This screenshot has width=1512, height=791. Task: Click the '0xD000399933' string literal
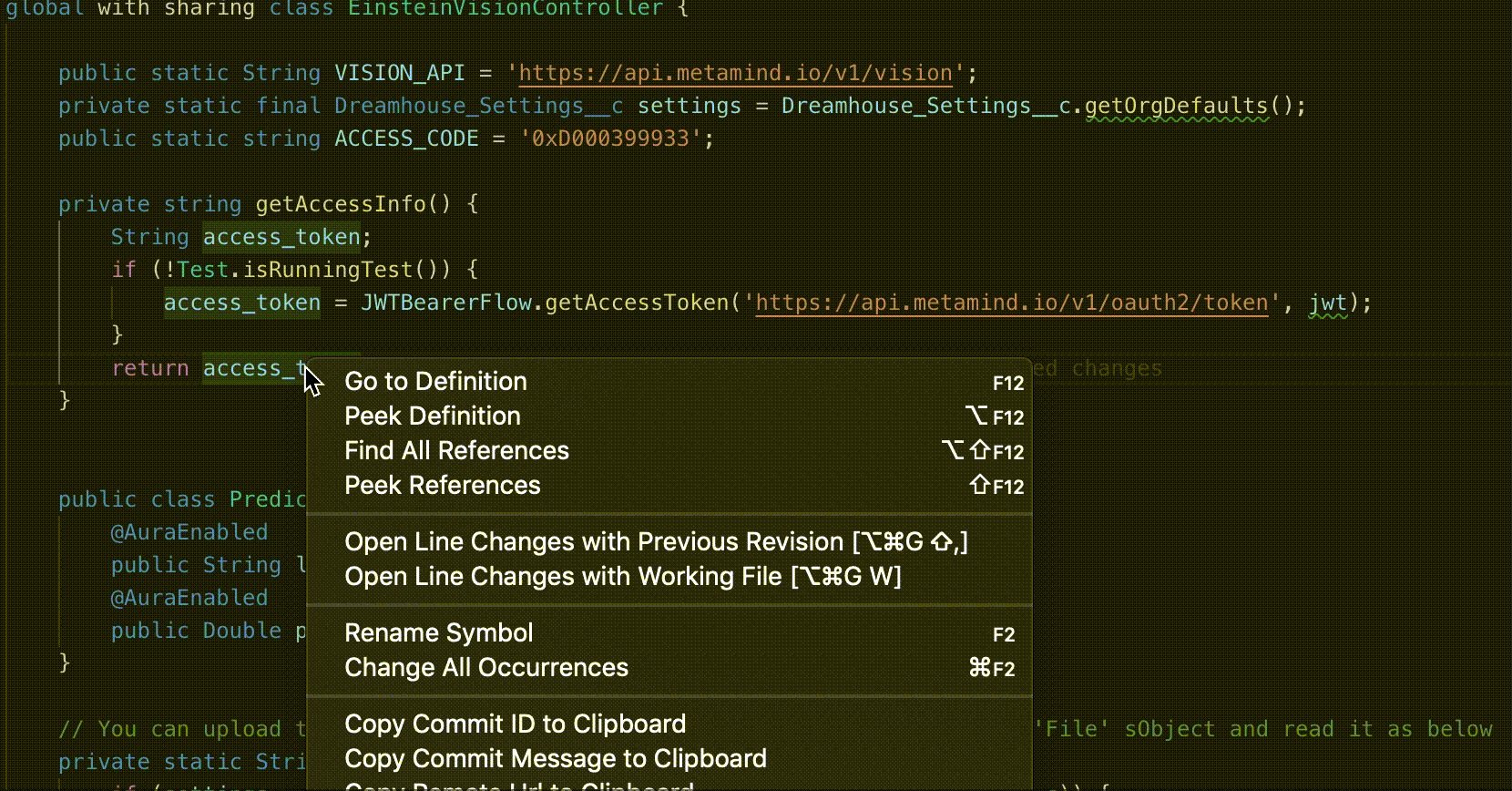pyautogui.click(x=610, y=139)
